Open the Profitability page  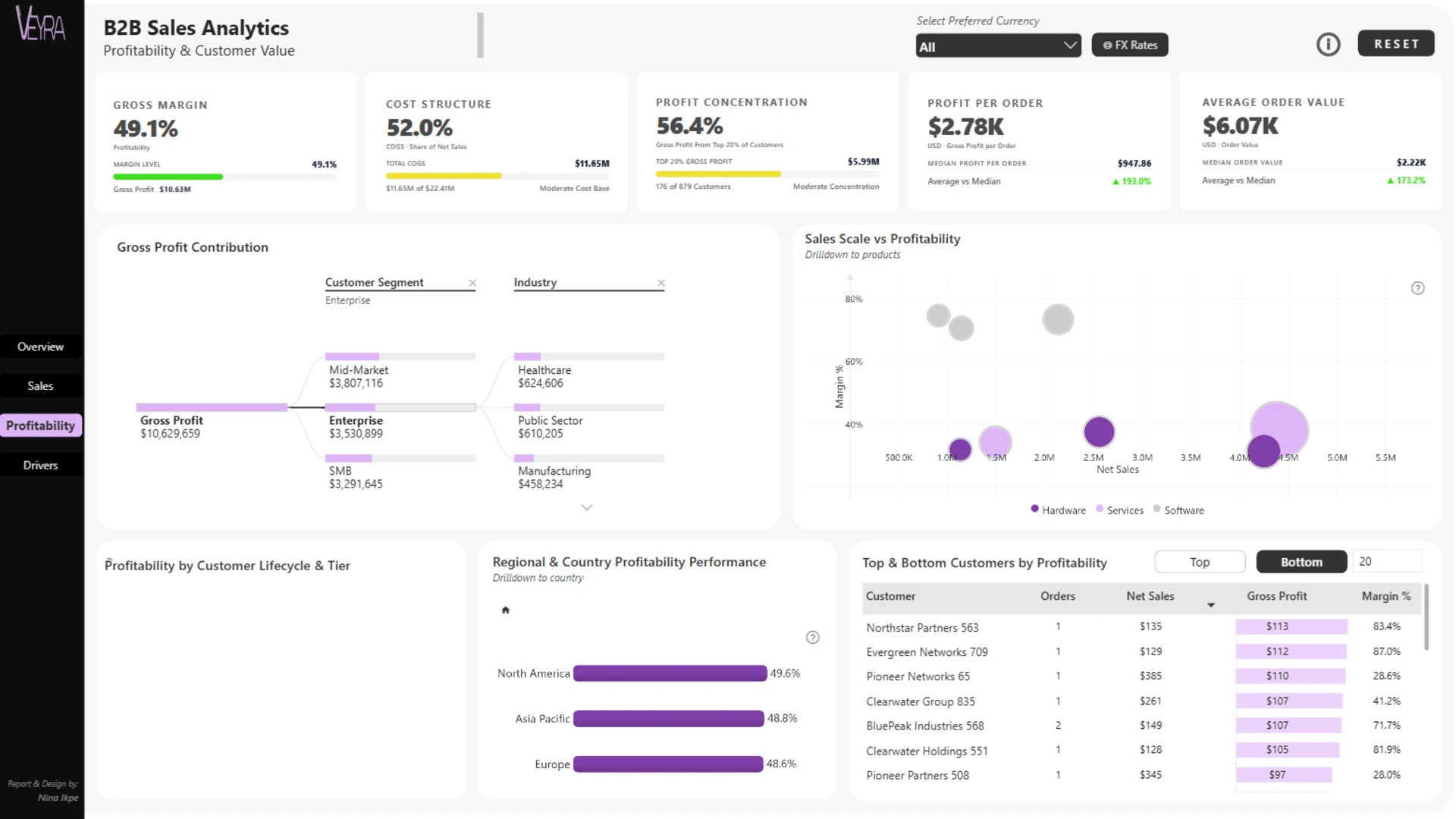(x=41, y=425)
